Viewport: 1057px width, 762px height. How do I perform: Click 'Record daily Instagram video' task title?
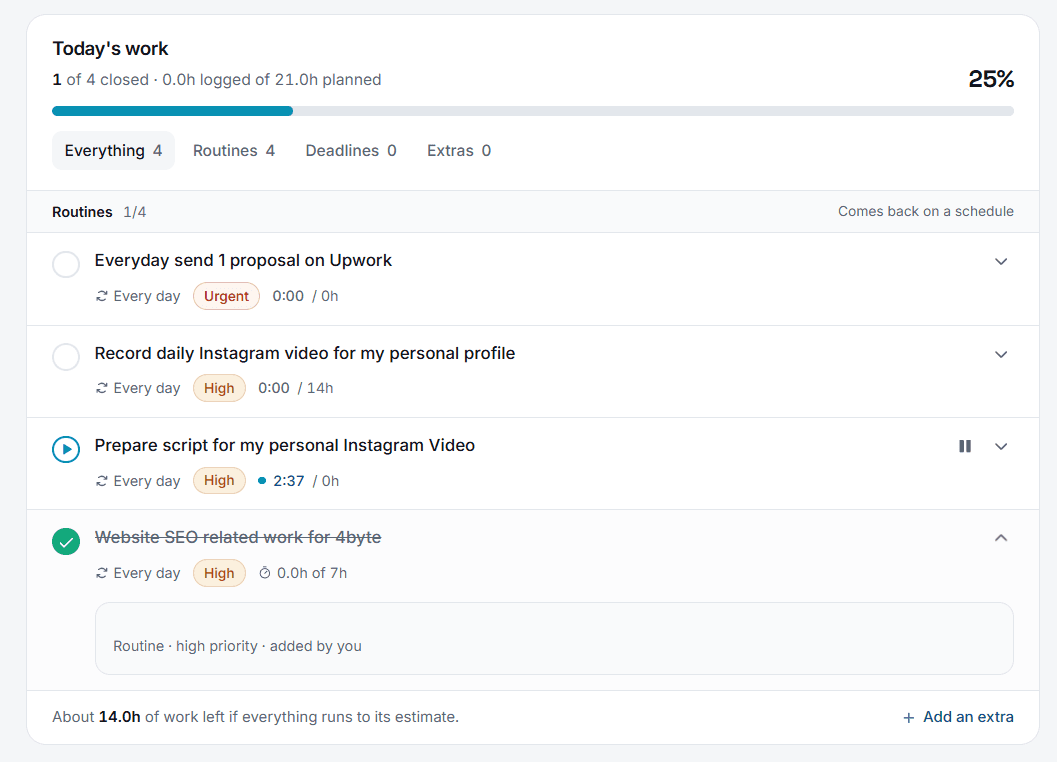click(305, 353)
